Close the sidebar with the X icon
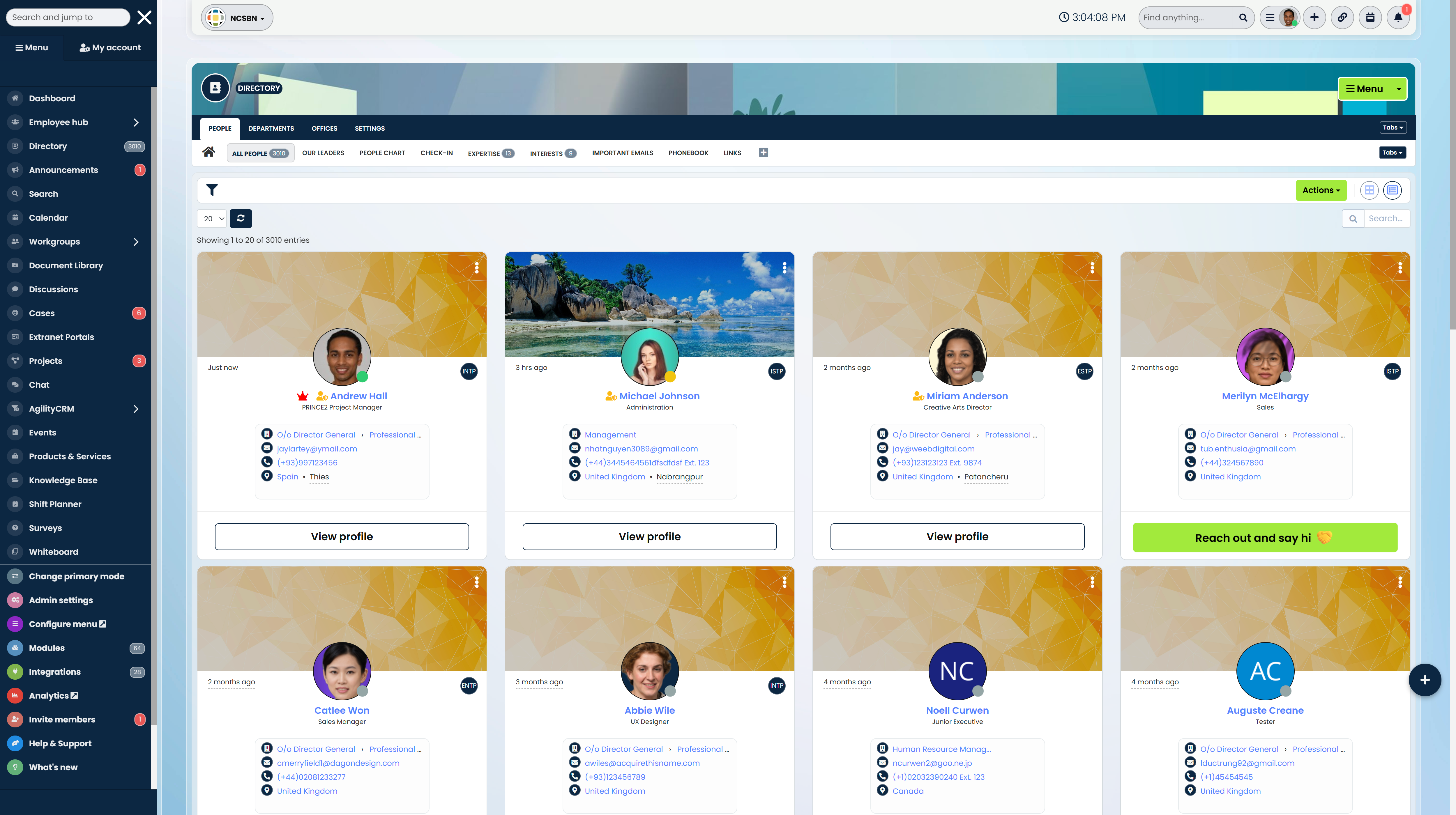 coord(144,17)
